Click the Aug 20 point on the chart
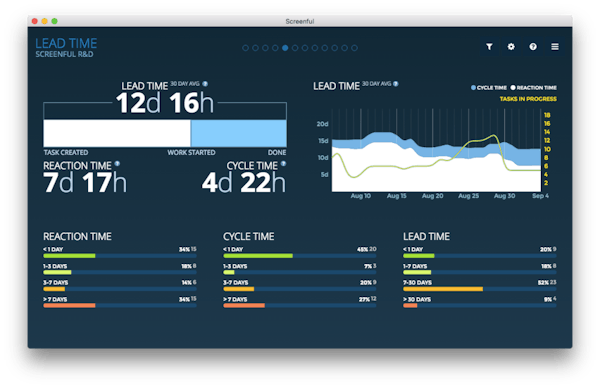600x388 pixels. (x=433, y=196)
